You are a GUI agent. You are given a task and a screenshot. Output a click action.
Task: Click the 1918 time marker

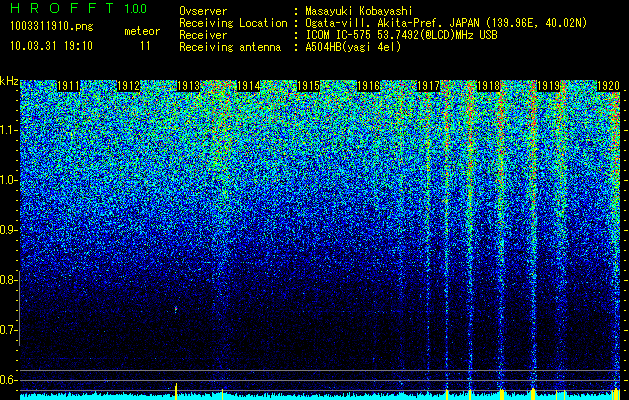click(x=488, y=86)
